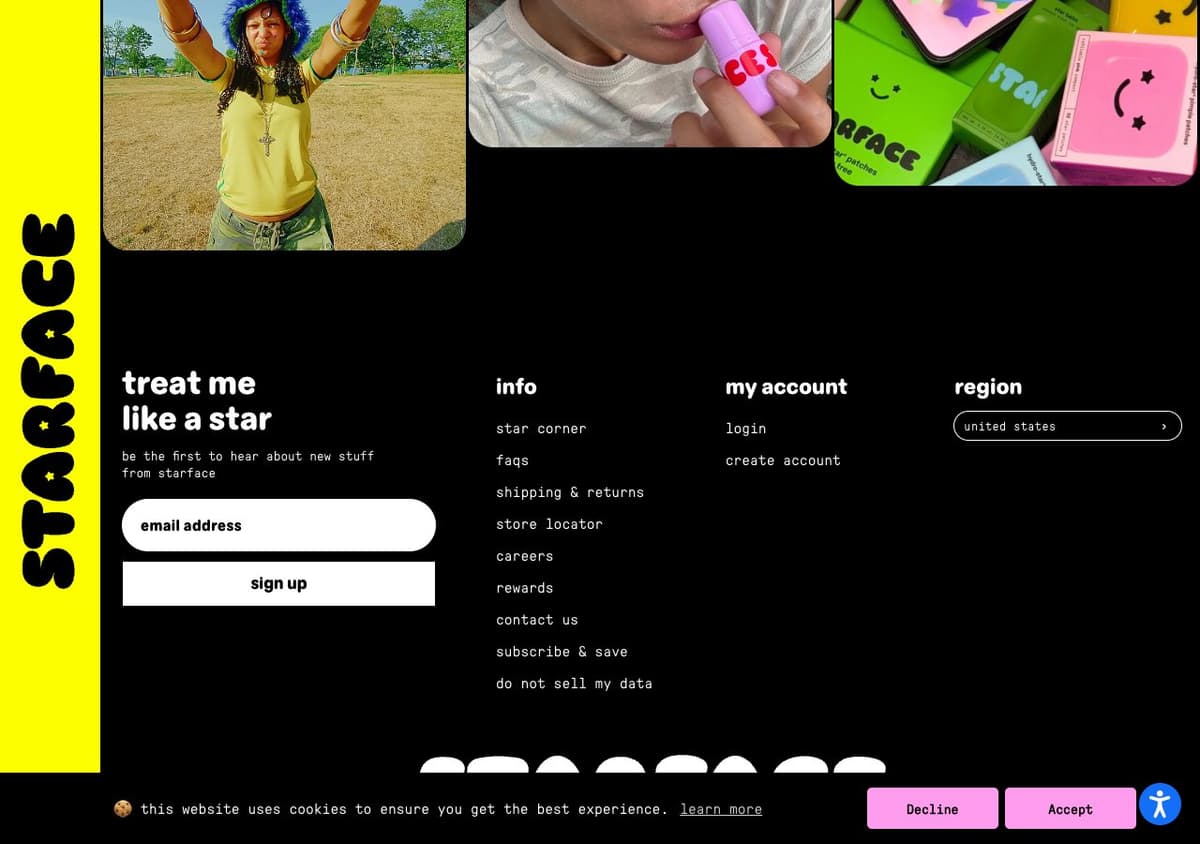Click the arrow in the united states selector
Image resolution: width=1200 pixels, height=844 pixels.
1164,427
